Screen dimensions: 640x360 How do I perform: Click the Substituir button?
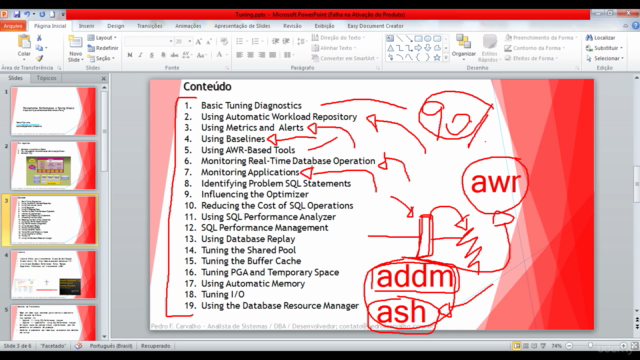(x=604, y=48)
